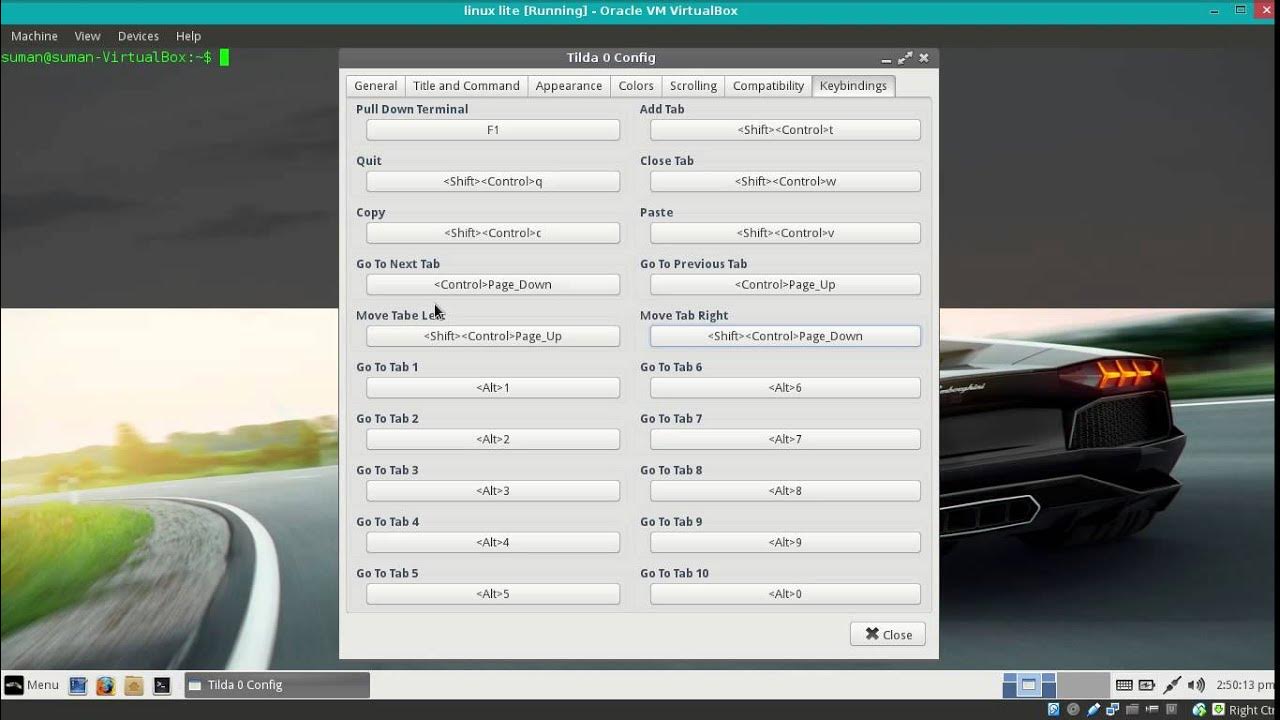Switch to the General tab
1280x720 pixels.
(376, 86)
